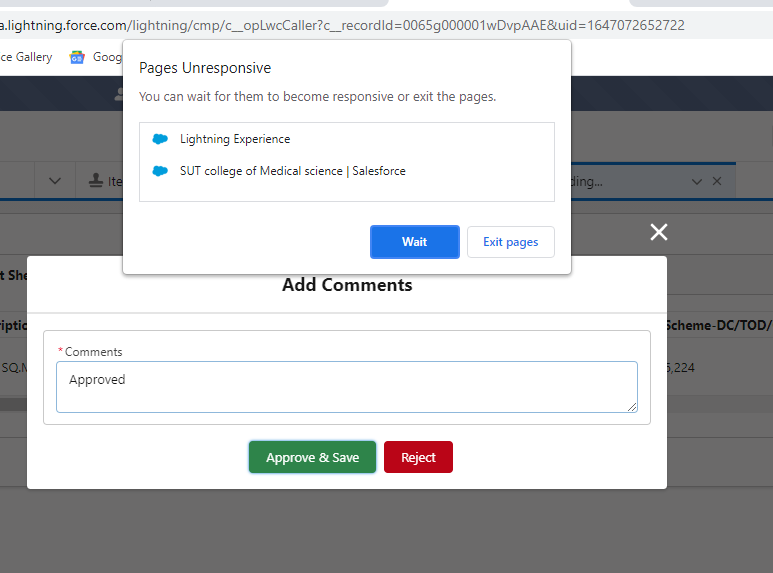Click the Add Comments heading
This screenshot has width=773, height=573.
click(347, 285)
